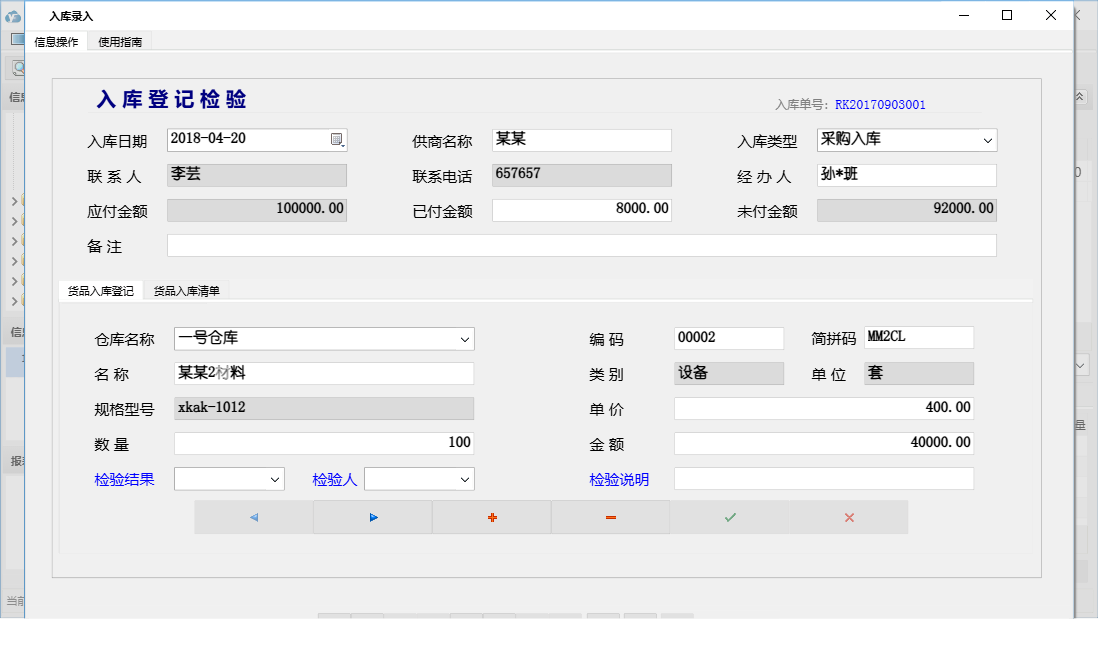
Task: Add a new goods entry with the plus icon
Action: pyautogui.click(x=491, y=517)
